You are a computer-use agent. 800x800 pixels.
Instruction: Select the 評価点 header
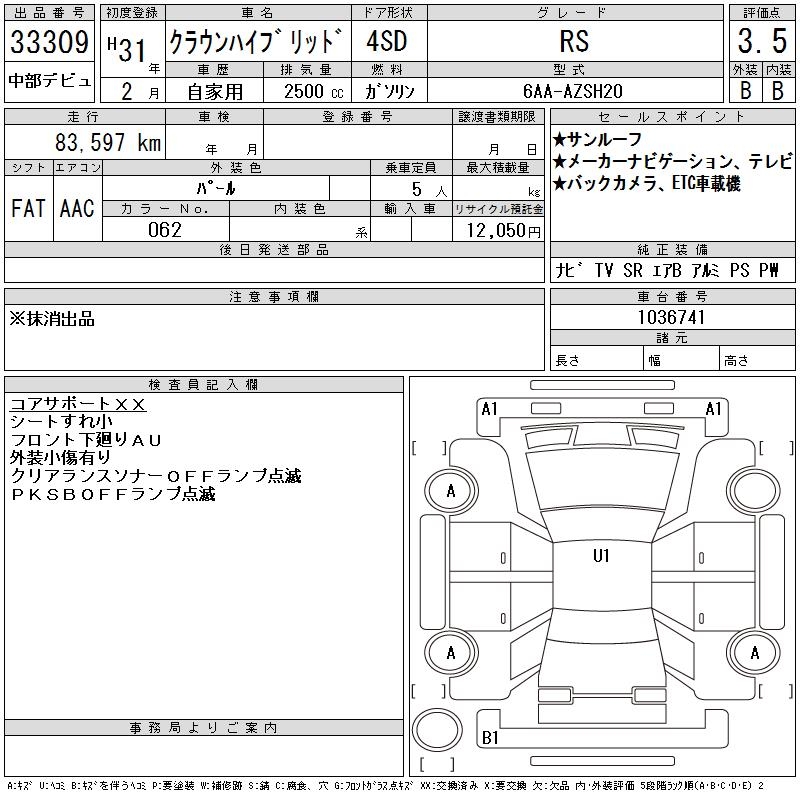coord(762,13)
